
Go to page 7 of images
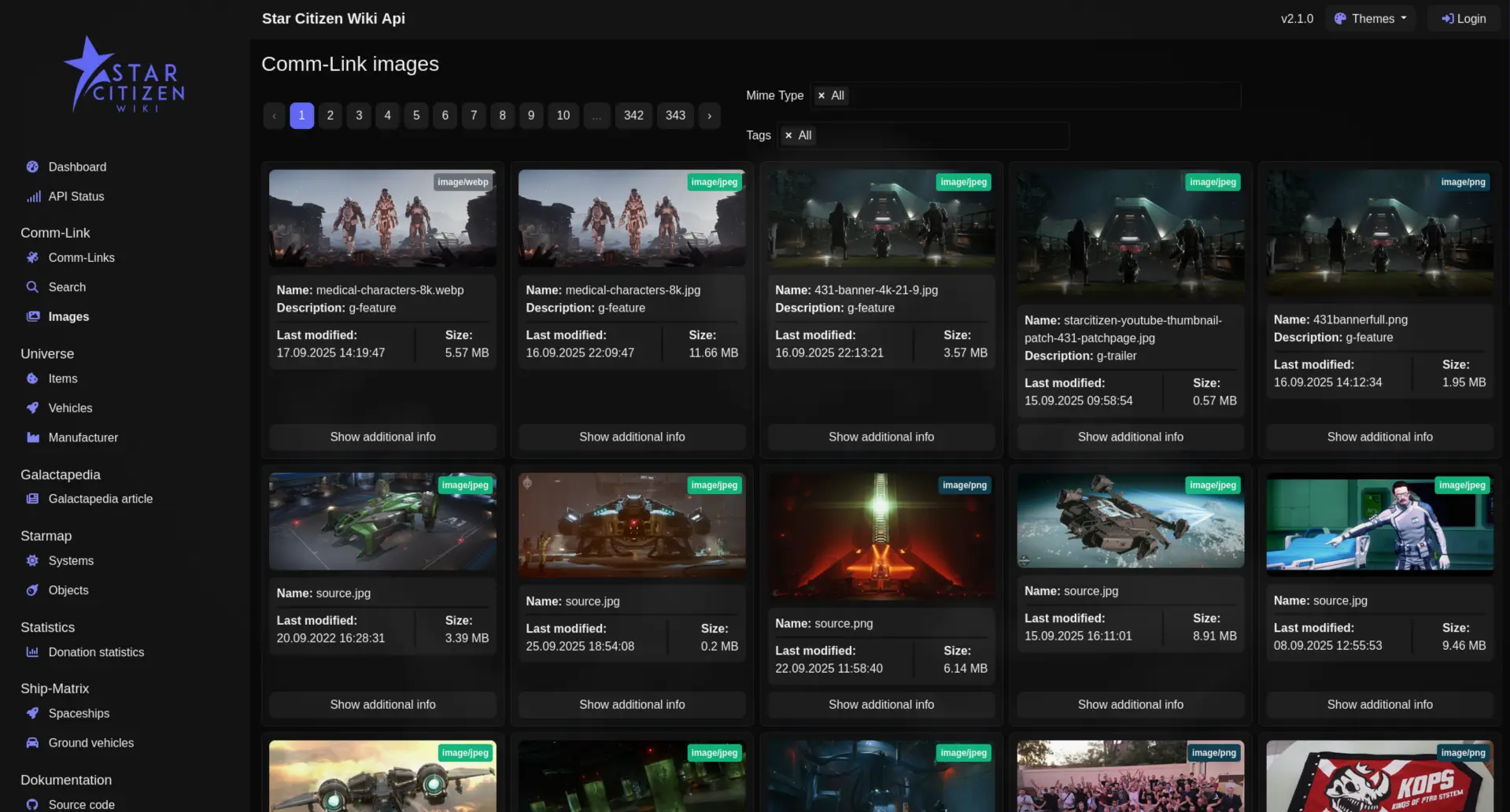474,116
